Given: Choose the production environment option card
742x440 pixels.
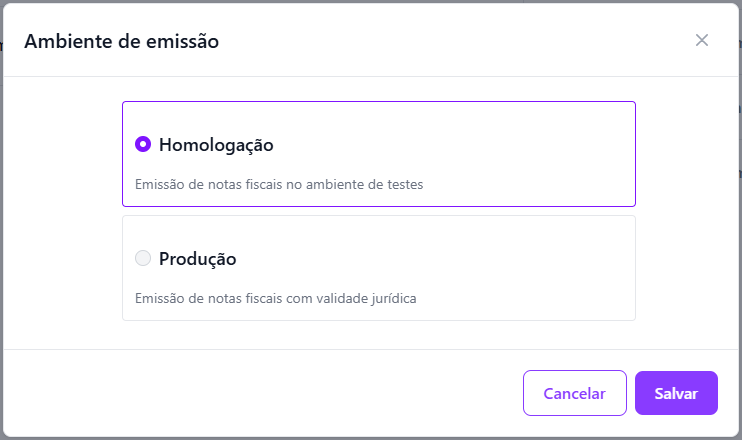Looking at the screenshot, I should pyautogui.click(x=378, y=268).
